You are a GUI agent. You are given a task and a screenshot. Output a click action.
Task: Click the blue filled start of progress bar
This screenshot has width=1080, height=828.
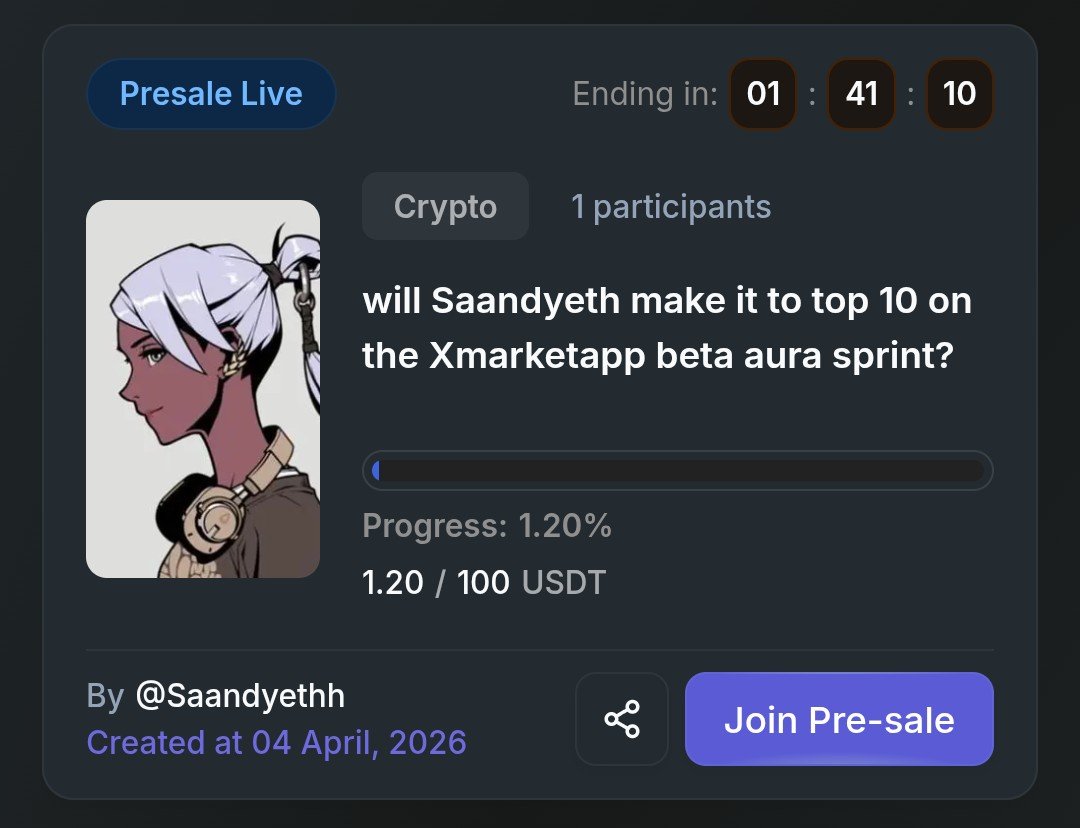(x=375, y=470)
